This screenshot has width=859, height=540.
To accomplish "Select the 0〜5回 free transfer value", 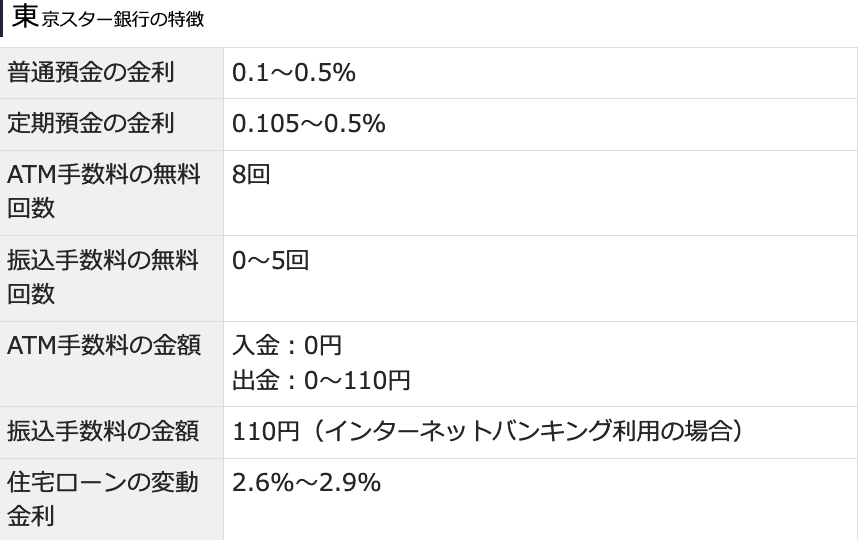I will tap(270, 261).
